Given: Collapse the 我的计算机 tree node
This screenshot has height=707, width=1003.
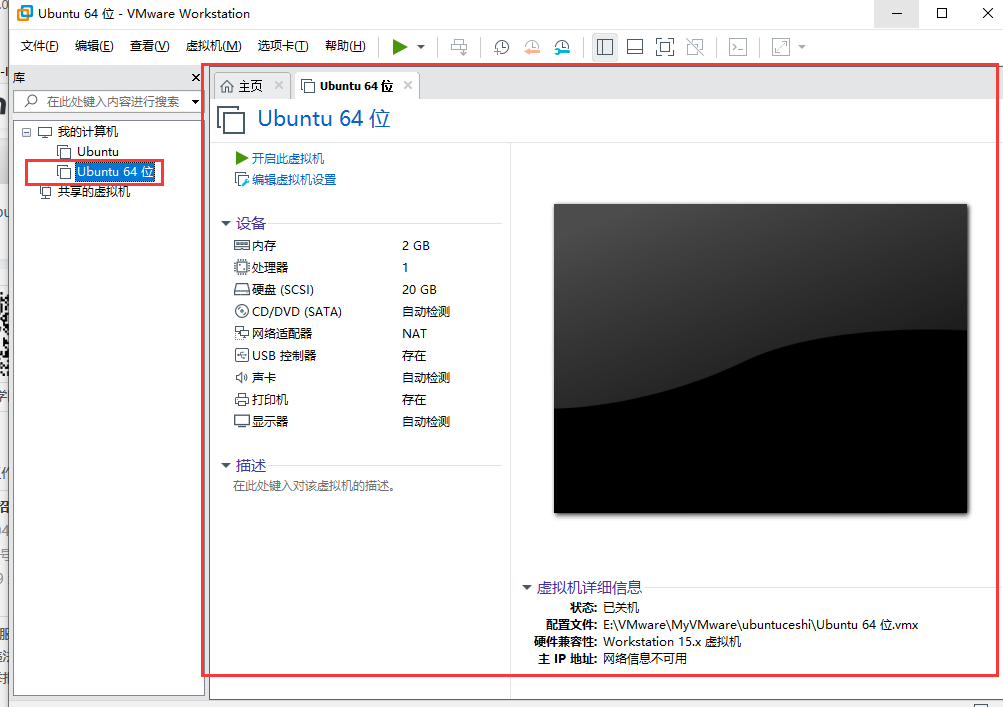Looking at the screenshot, I should [26, 132].
